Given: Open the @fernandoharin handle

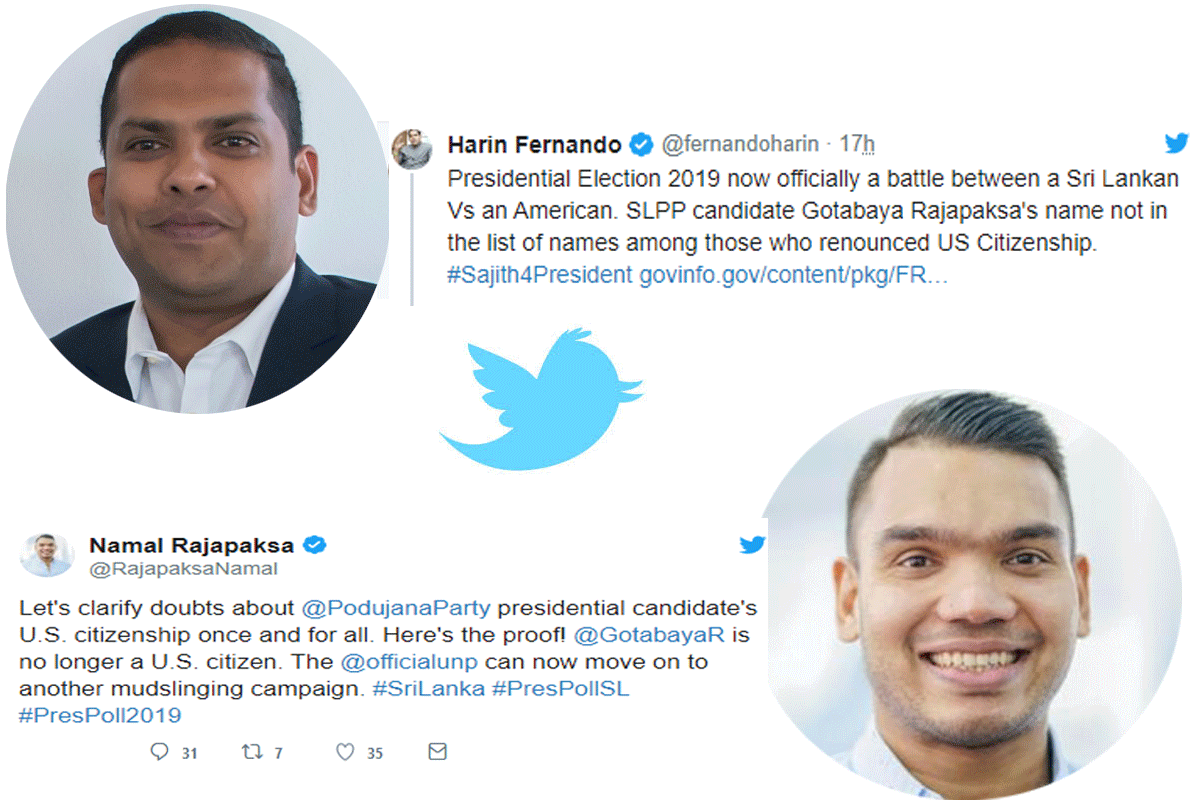Looking at the screenshot, I should [739, 145].
